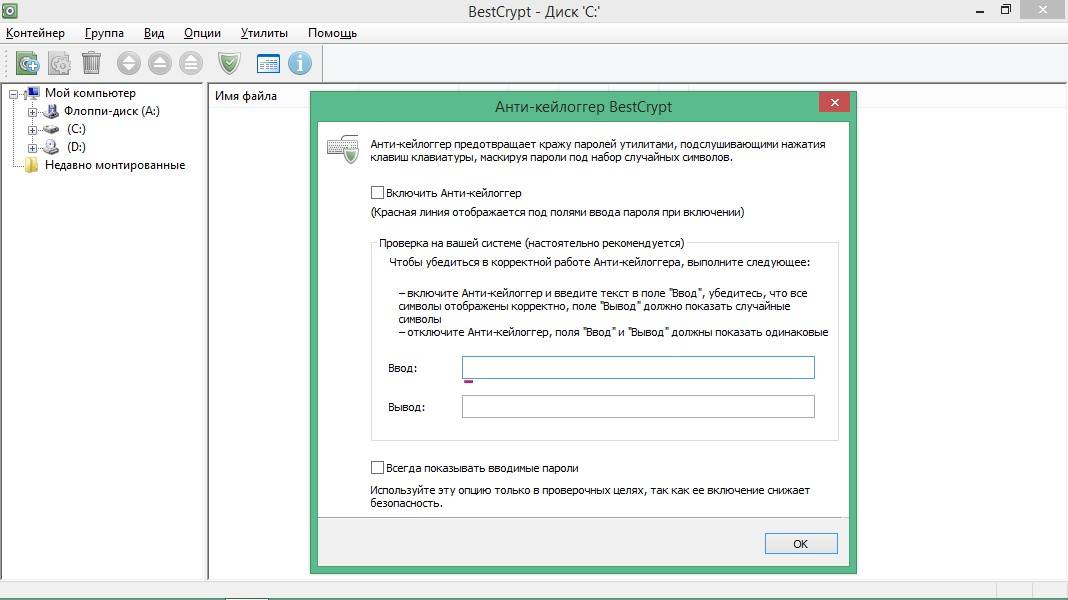Click the green shield anti-keylogger icon
This screenshot has width=1068, height=600.
coord(230,63)
